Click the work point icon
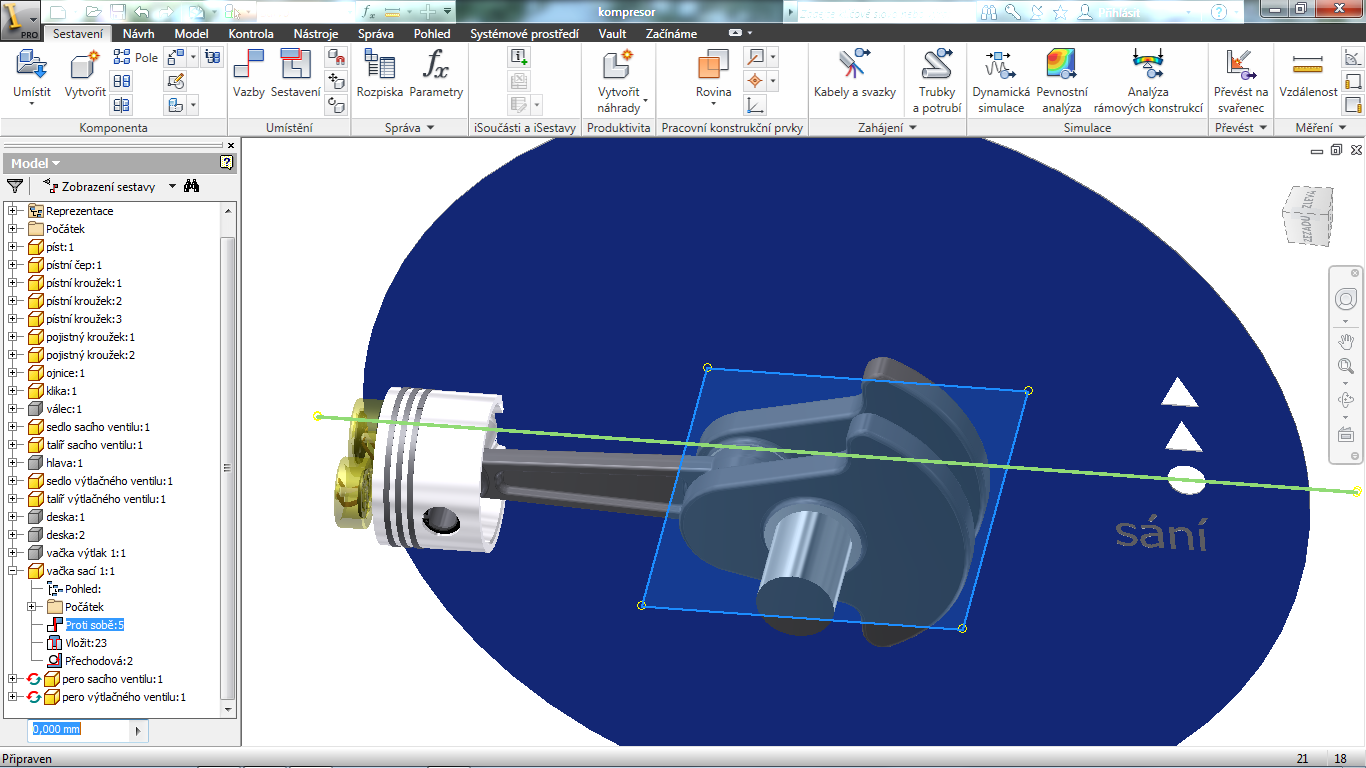Screen dimensions: 1366x768 coord(756,81)
